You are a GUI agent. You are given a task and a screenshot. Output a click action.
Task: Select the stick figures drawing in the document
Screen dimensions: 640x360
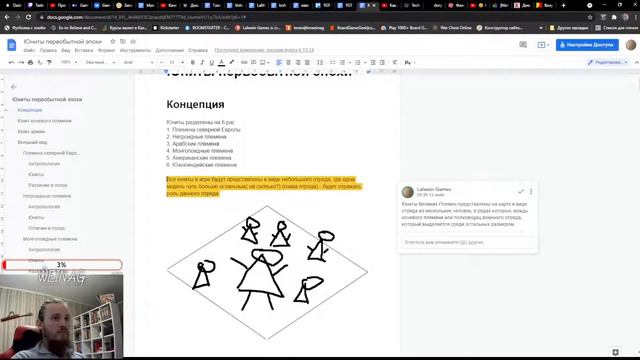(267, 272)
